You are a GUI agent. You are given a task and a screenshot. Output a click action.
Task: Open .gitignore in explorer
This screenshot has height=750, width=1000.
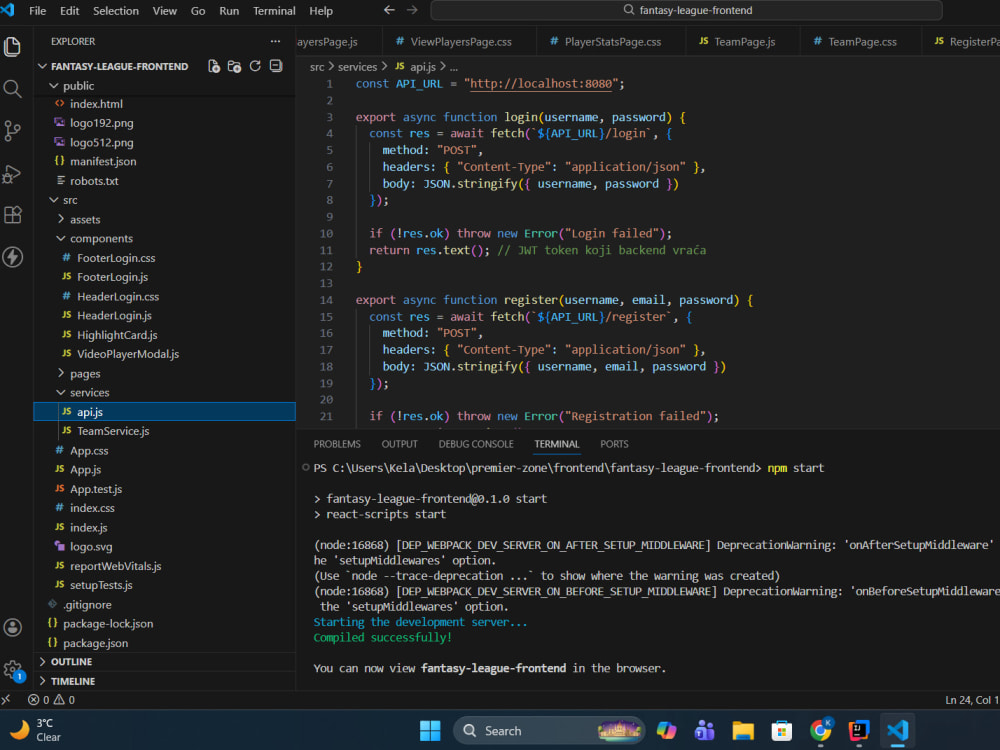tap(165, 605)
